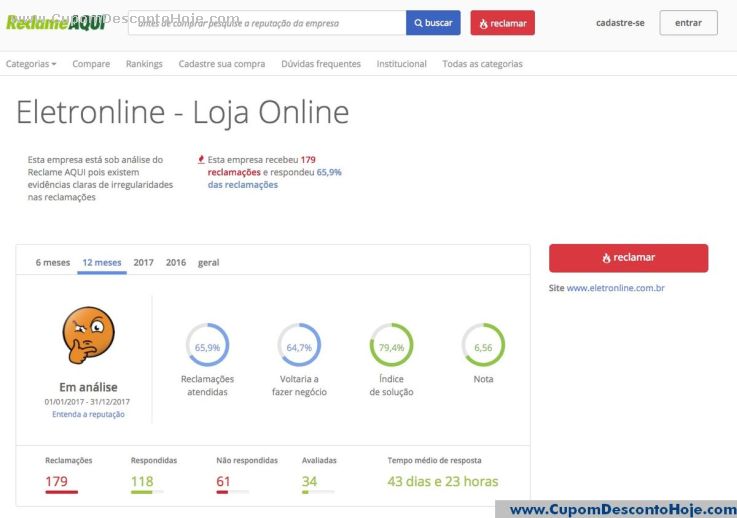Click the large red reclamar button on right
Viewport: 737px width, 518px height.
click(x=628, y=258)
